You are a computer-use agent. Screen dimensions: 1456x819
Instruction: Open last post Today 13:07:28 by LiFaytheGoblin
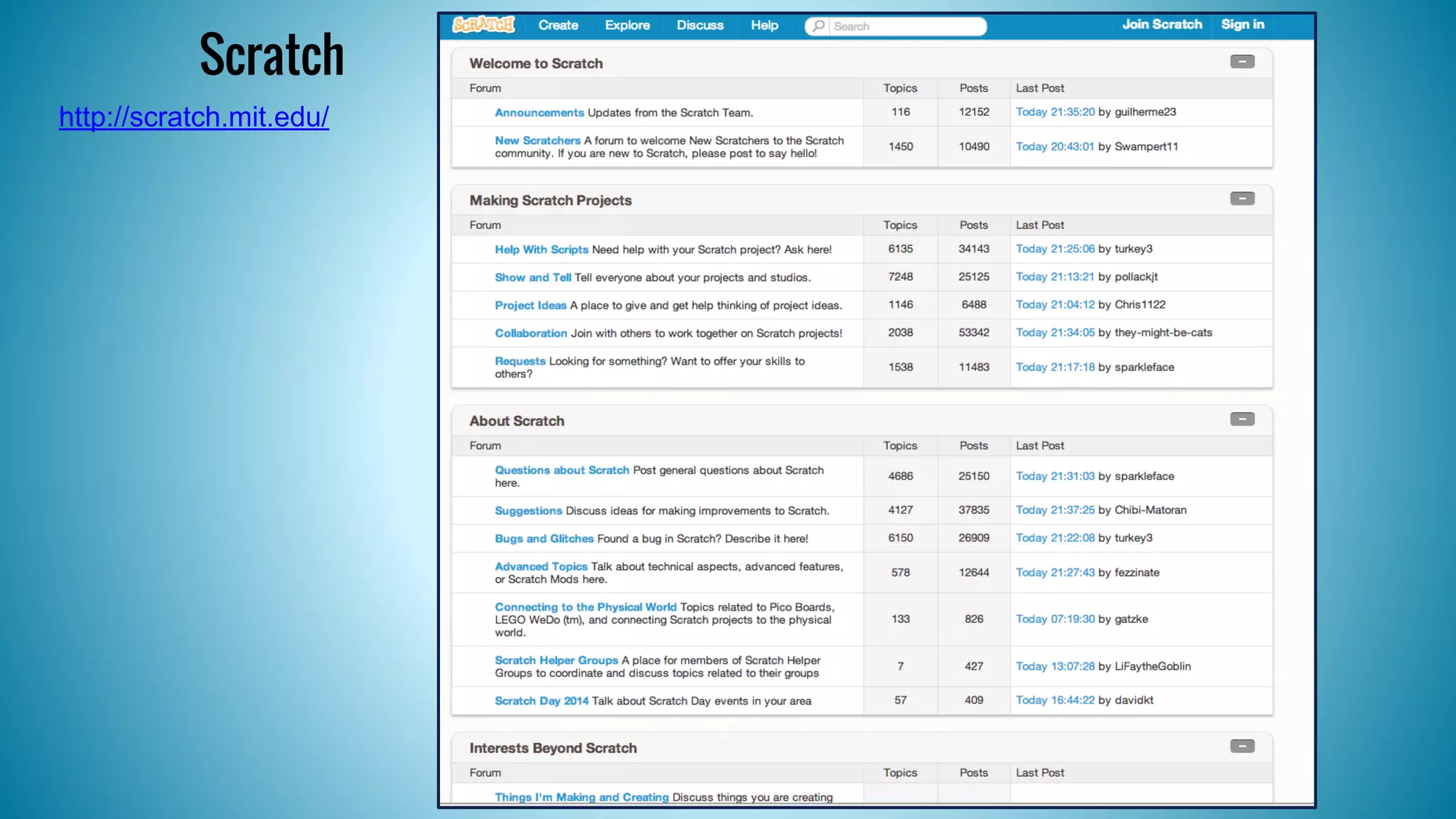click(1055, 666)
